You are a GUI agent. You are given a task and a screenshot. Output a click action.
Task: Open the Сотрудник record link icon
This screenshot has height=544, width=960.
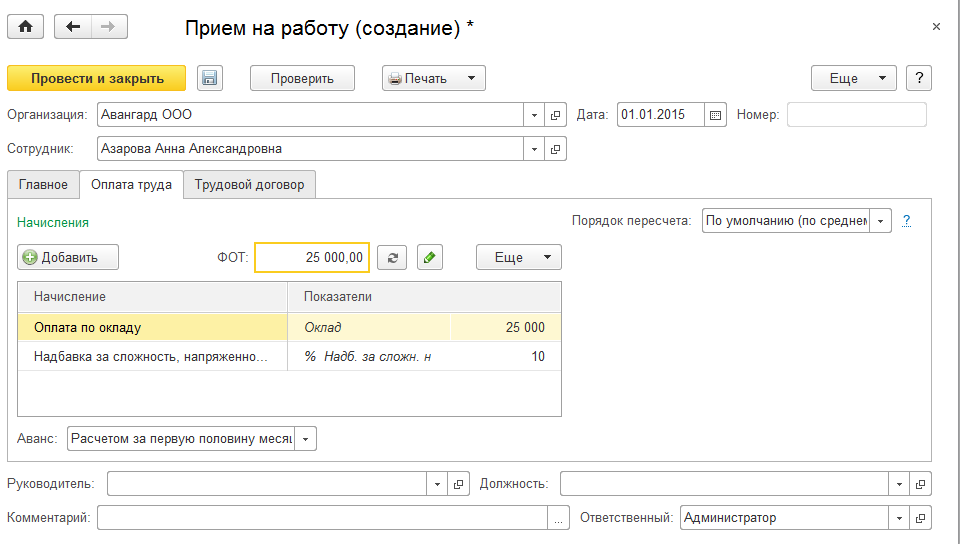556,149
